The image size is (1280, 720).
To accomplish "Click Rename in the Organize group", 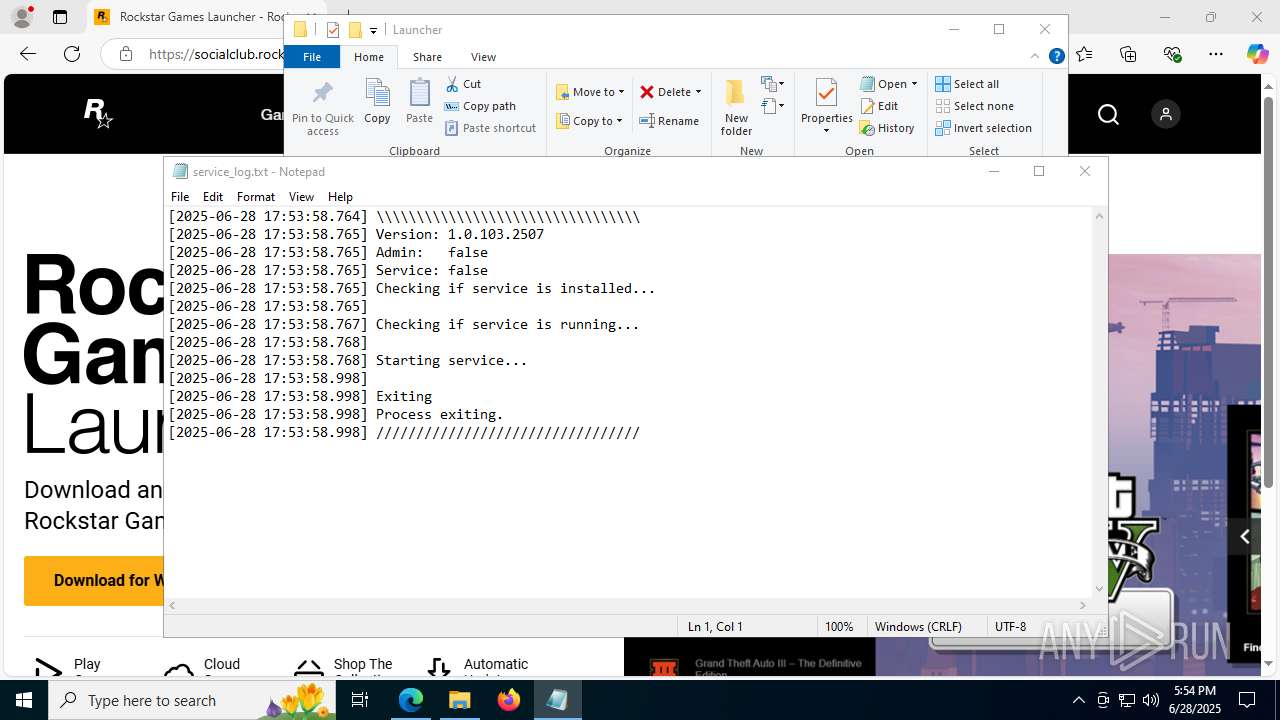I will click(x=669, y=121).
